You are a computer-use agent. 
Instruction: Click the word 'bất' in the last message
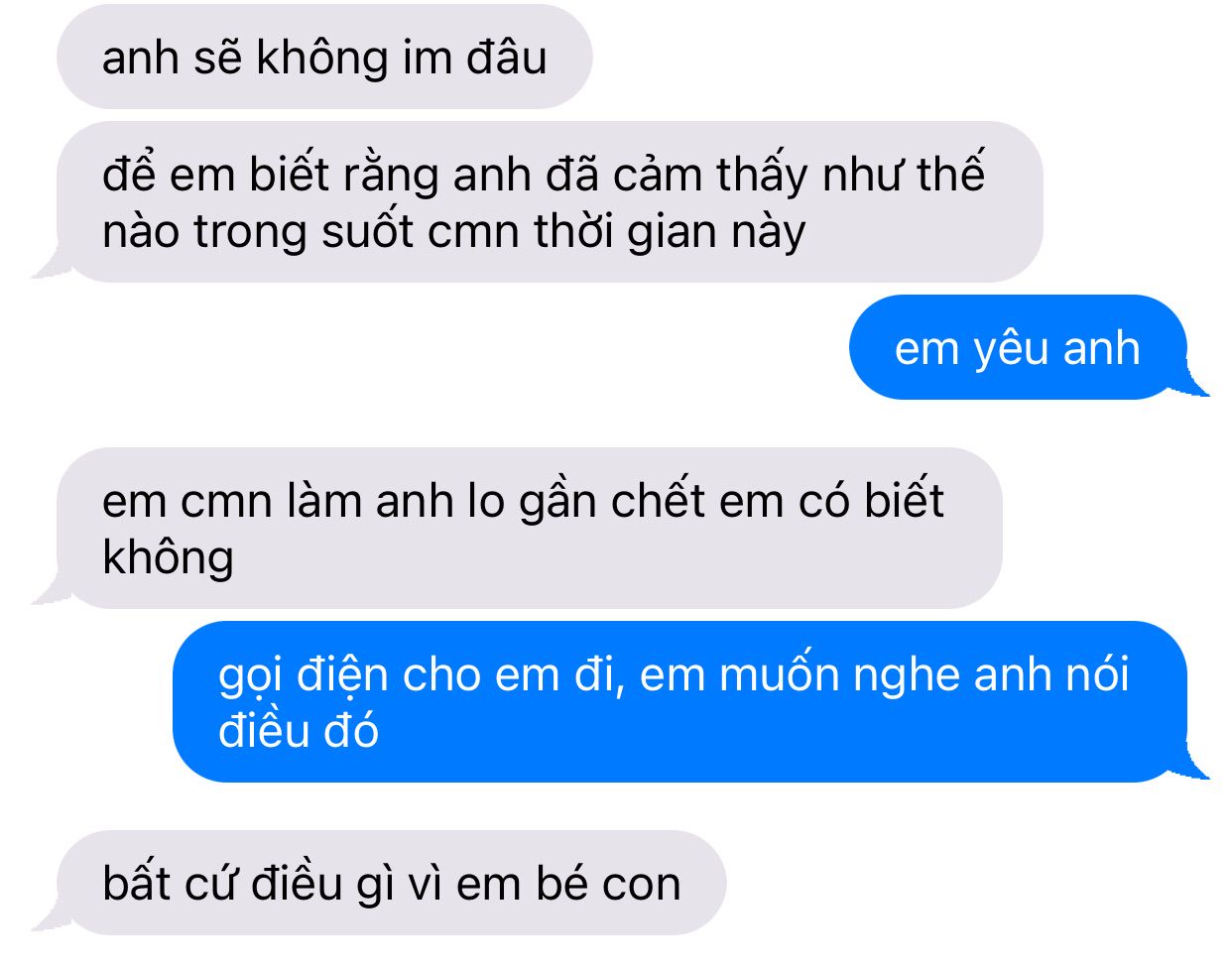135,882
